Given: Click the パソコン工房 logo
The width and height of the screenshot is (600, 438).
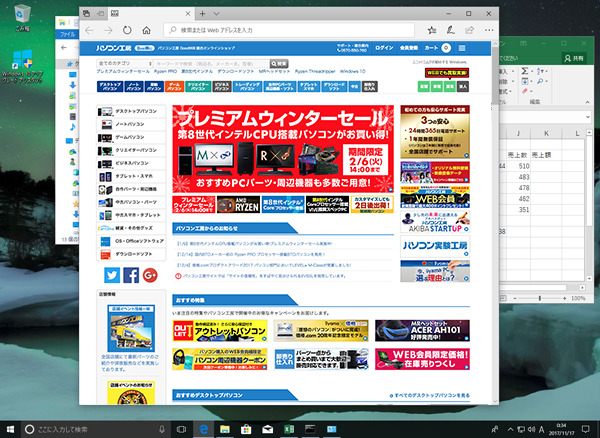Looking at the screenshot, I should (113, 48).
